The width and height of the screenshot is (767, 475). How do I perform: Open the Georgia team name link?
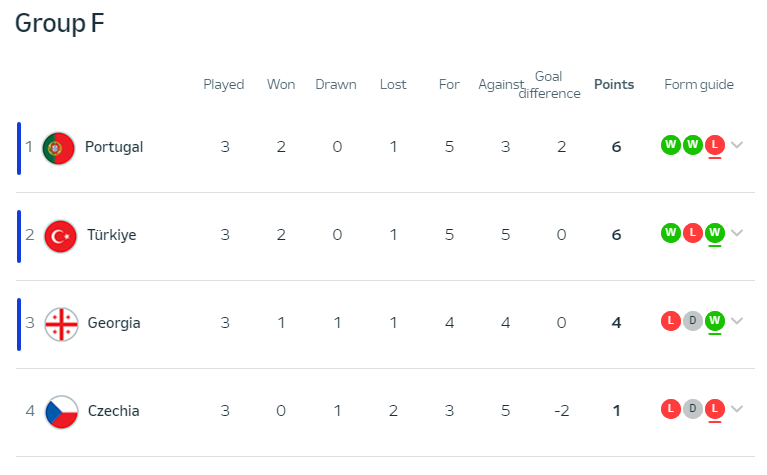point(114,323)
